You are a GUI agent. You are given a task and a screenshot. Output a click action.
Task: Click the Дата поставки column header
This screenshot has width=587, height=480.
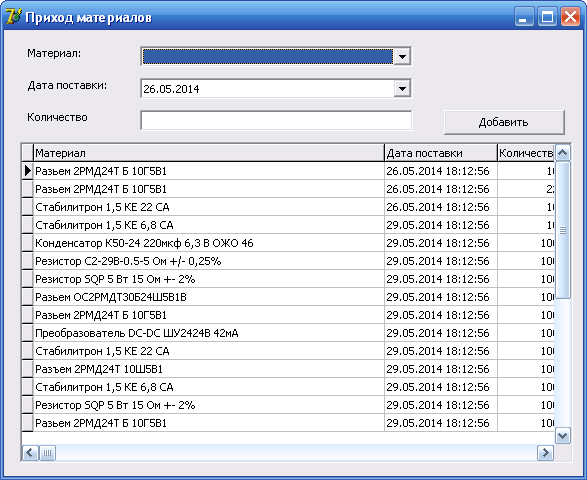441,153
